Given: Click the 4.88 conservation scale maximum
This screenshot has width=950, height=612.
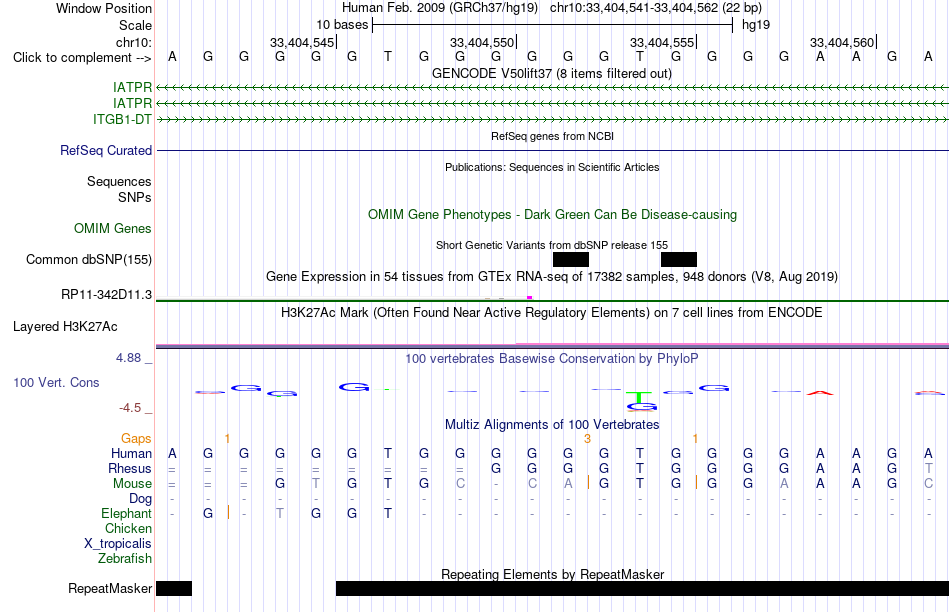Looking at the screenshot, I should [x=128, y=358].
